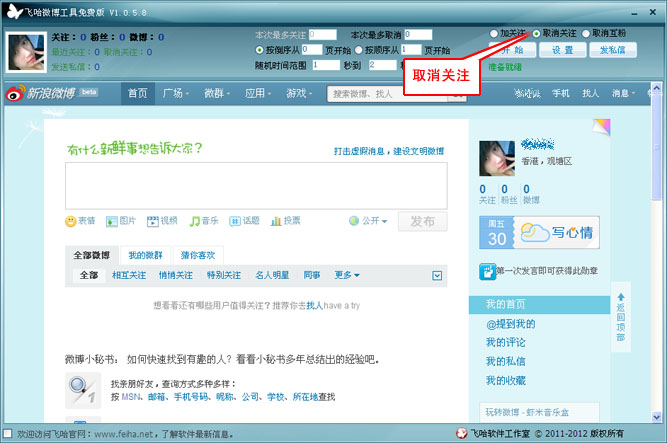Select the 取消互粉 radio option
This screenshot has width=667, height=443.
[586, 33]
